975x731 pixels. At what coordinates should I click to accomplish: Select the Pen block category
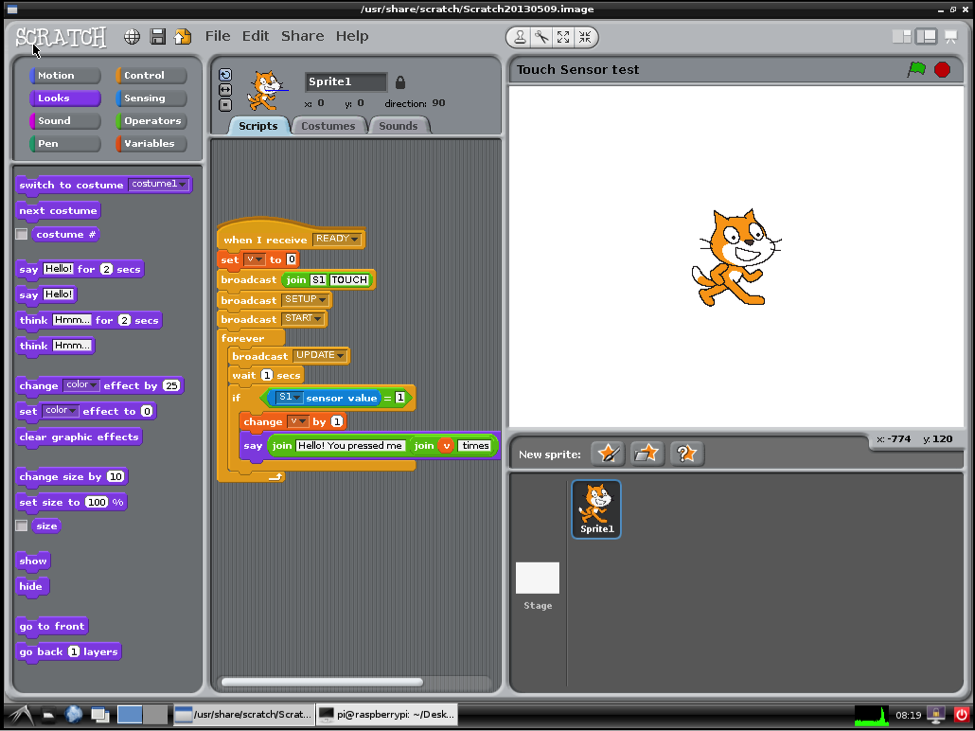pyautogui.click(x=65, y=144)
